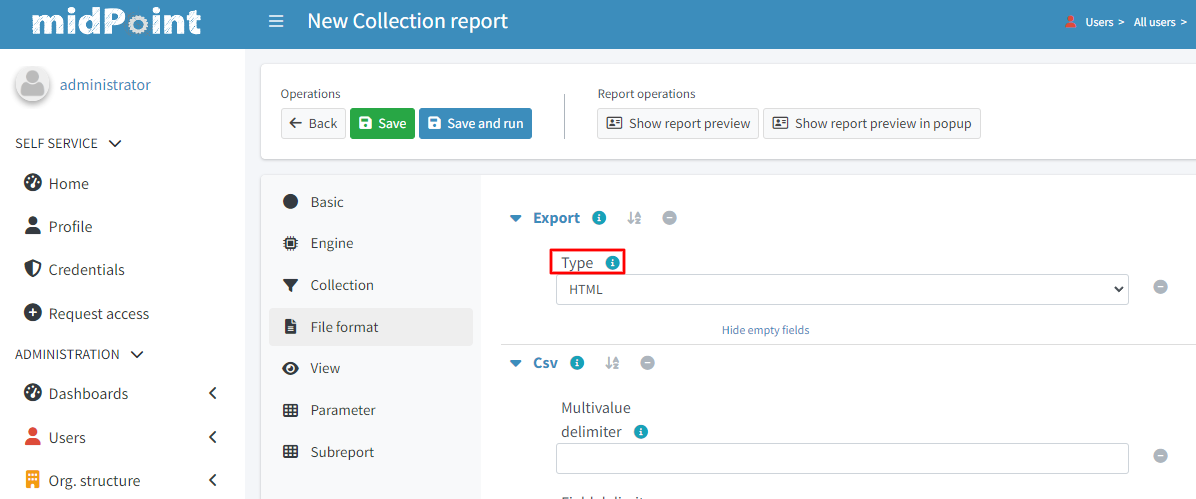Click the Save and run button

(x=475, y=123)
